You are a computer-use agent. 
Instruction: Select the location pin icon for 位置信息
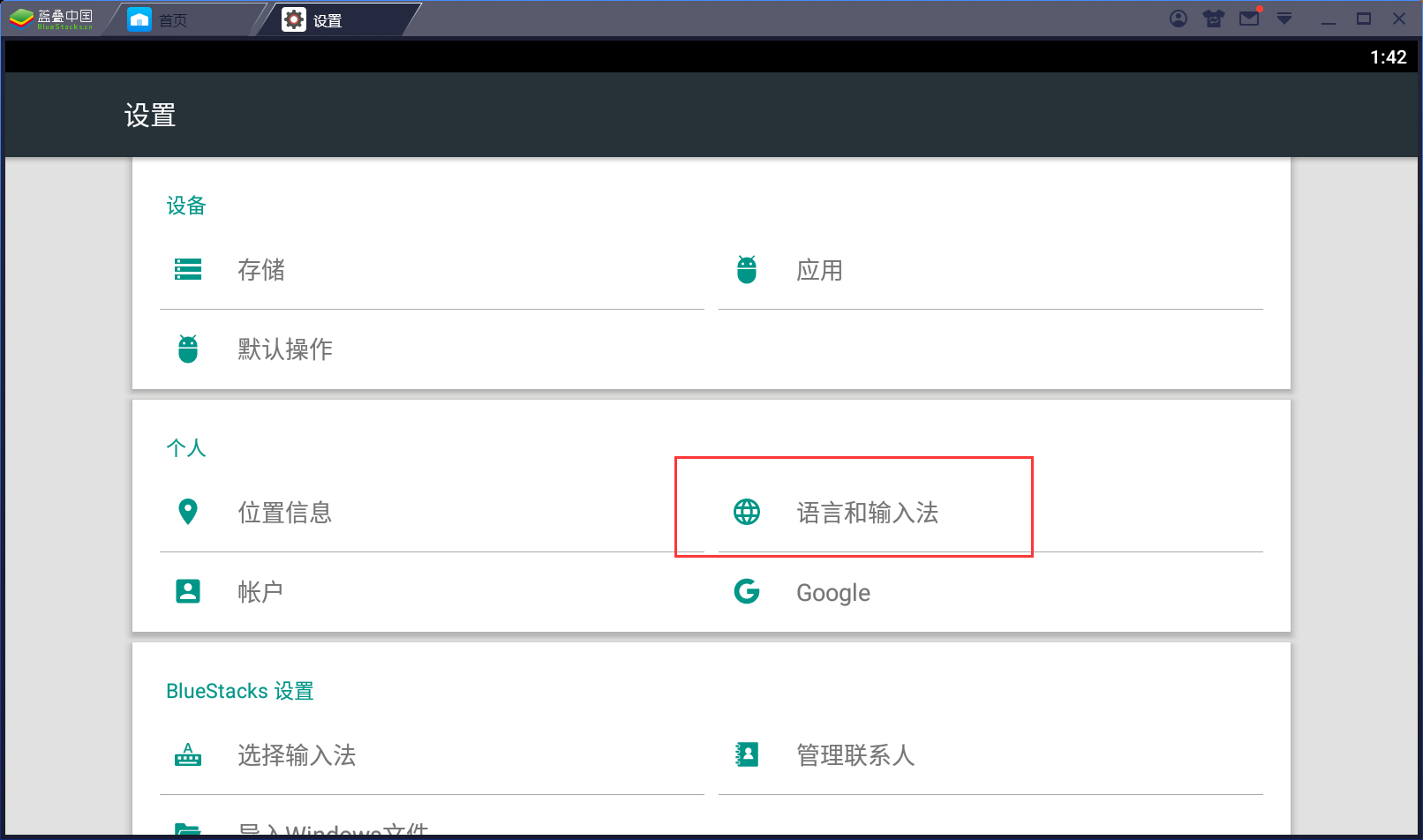[x=188, y=512]
